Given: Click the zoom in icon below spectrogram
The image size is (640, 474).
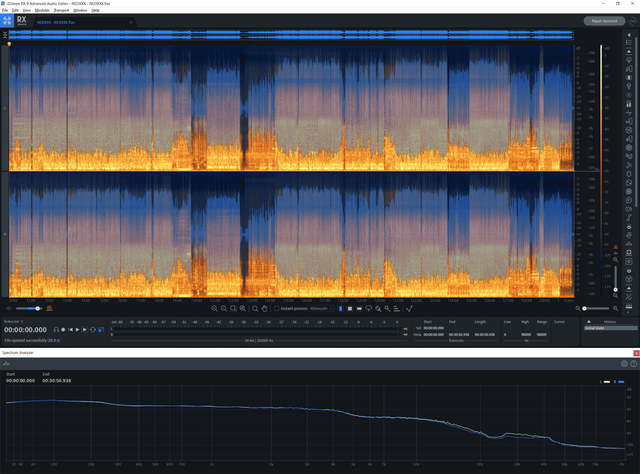Looking at the screenshot, I should coord(214,309).
